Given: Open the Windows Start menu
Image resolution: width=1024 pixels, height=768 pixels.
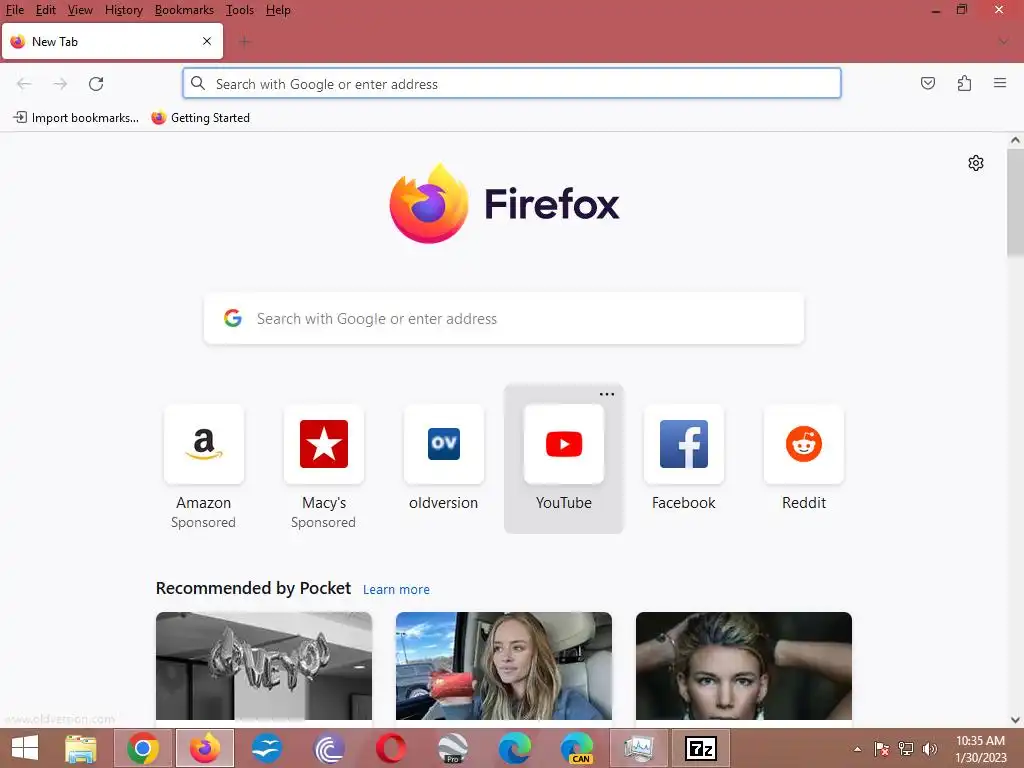Looking at the screenshot, I should (x=25, y=748).
